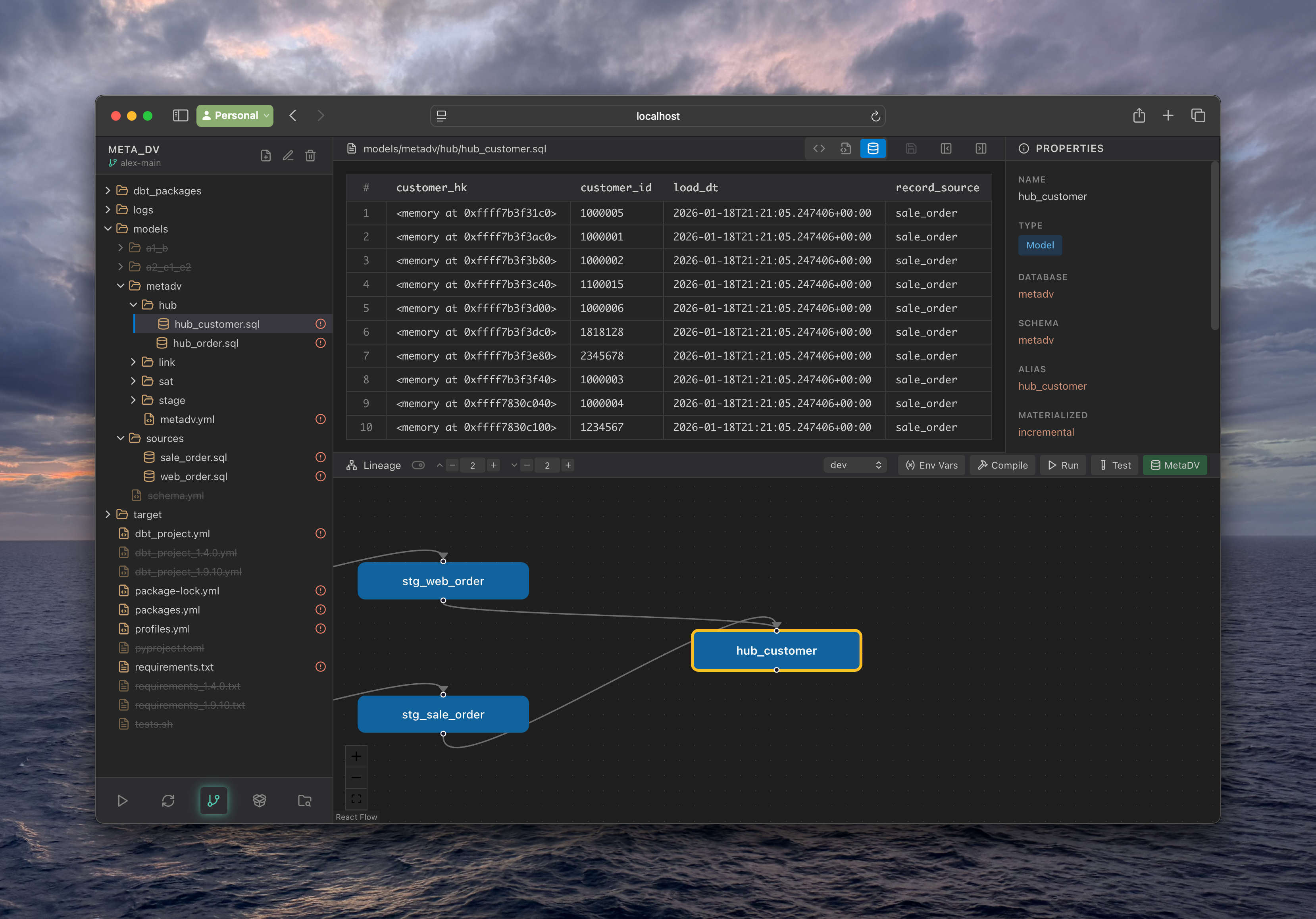
Task: Increase upstream lineage depth with plus
Action: 494,465
